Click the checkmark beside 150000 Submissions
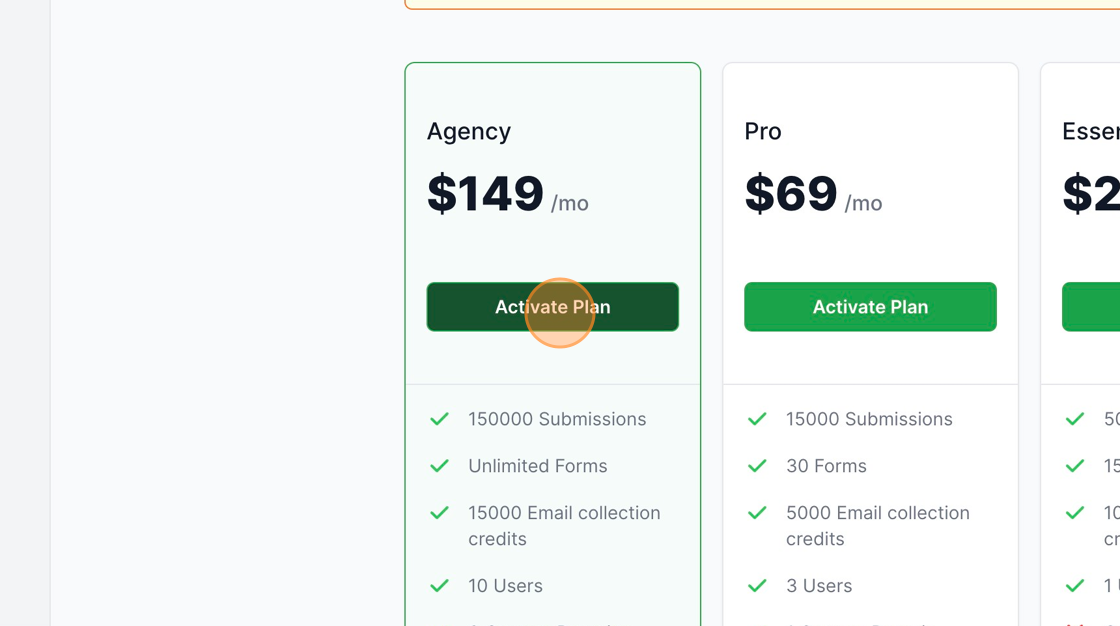The height and width of the screenshot is (626, 1120). coord(439,419)
